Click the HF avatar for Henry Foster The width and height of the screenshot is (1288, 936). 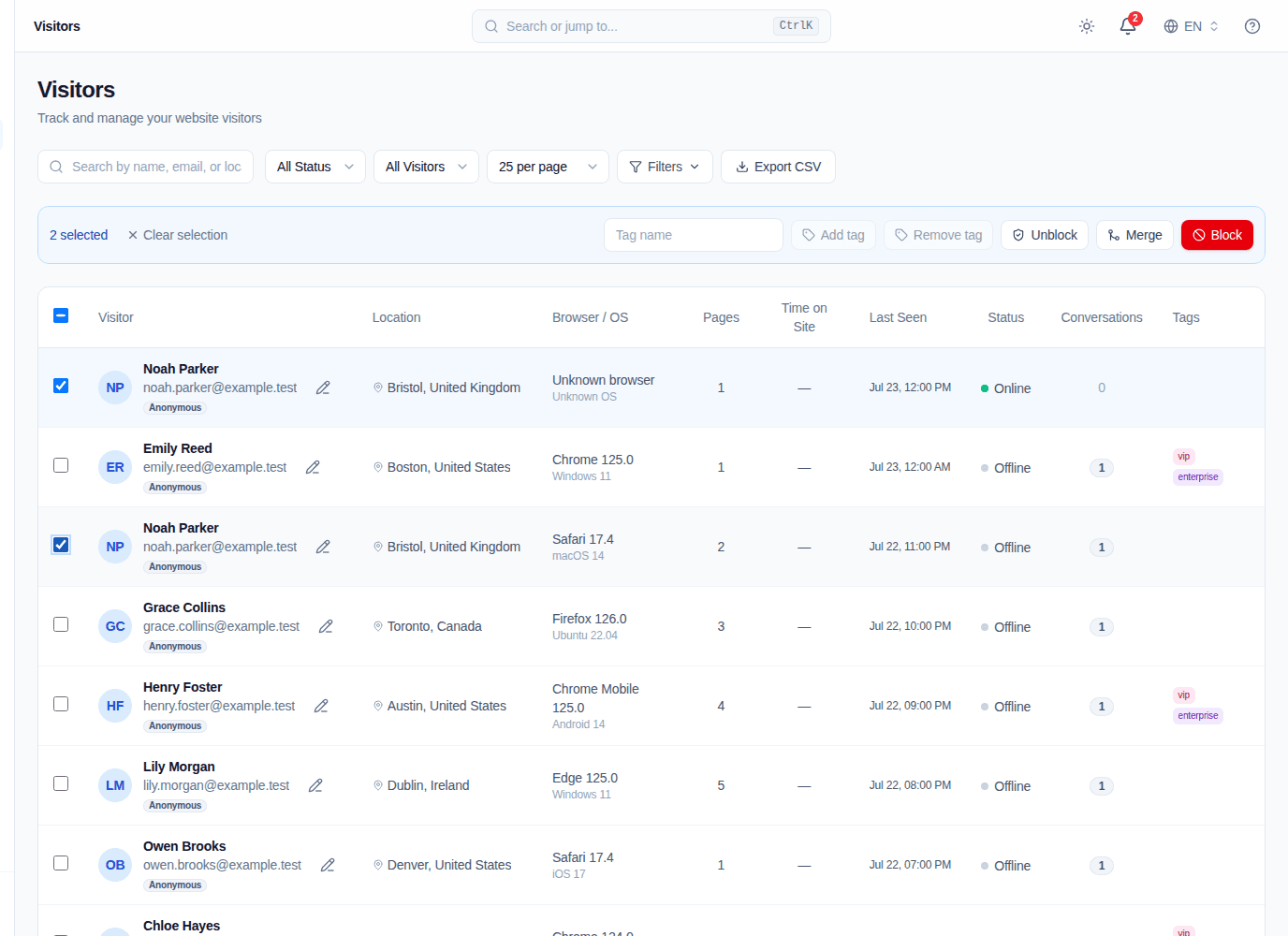pyautogui.click(x=115, y=706)
